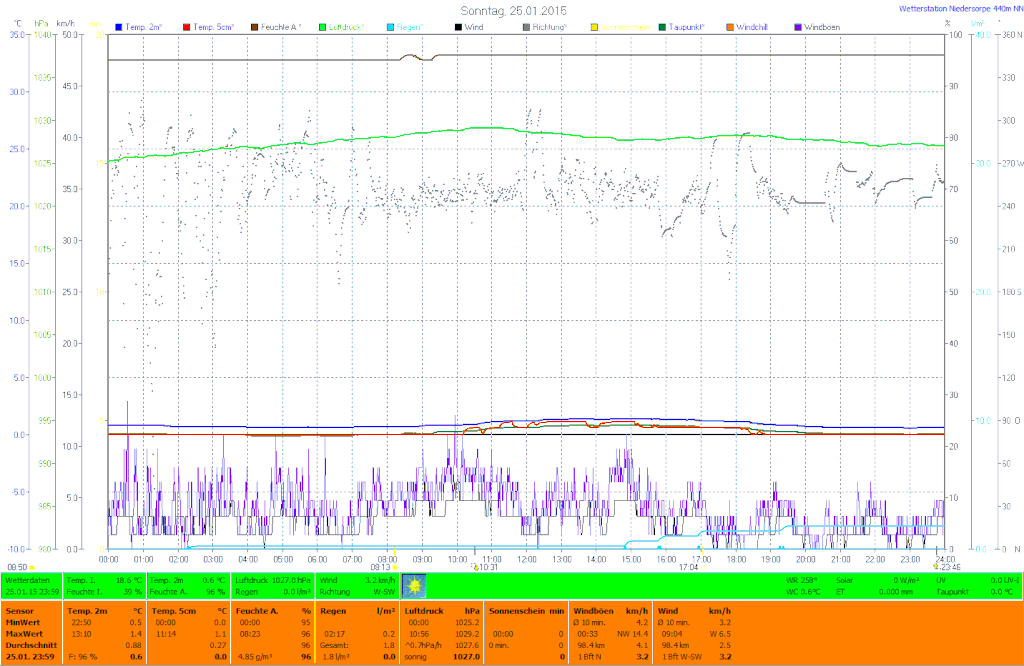Click the gray Richtung legend square
Viewport: 1024px width, 666px height.
coord(526,26)
